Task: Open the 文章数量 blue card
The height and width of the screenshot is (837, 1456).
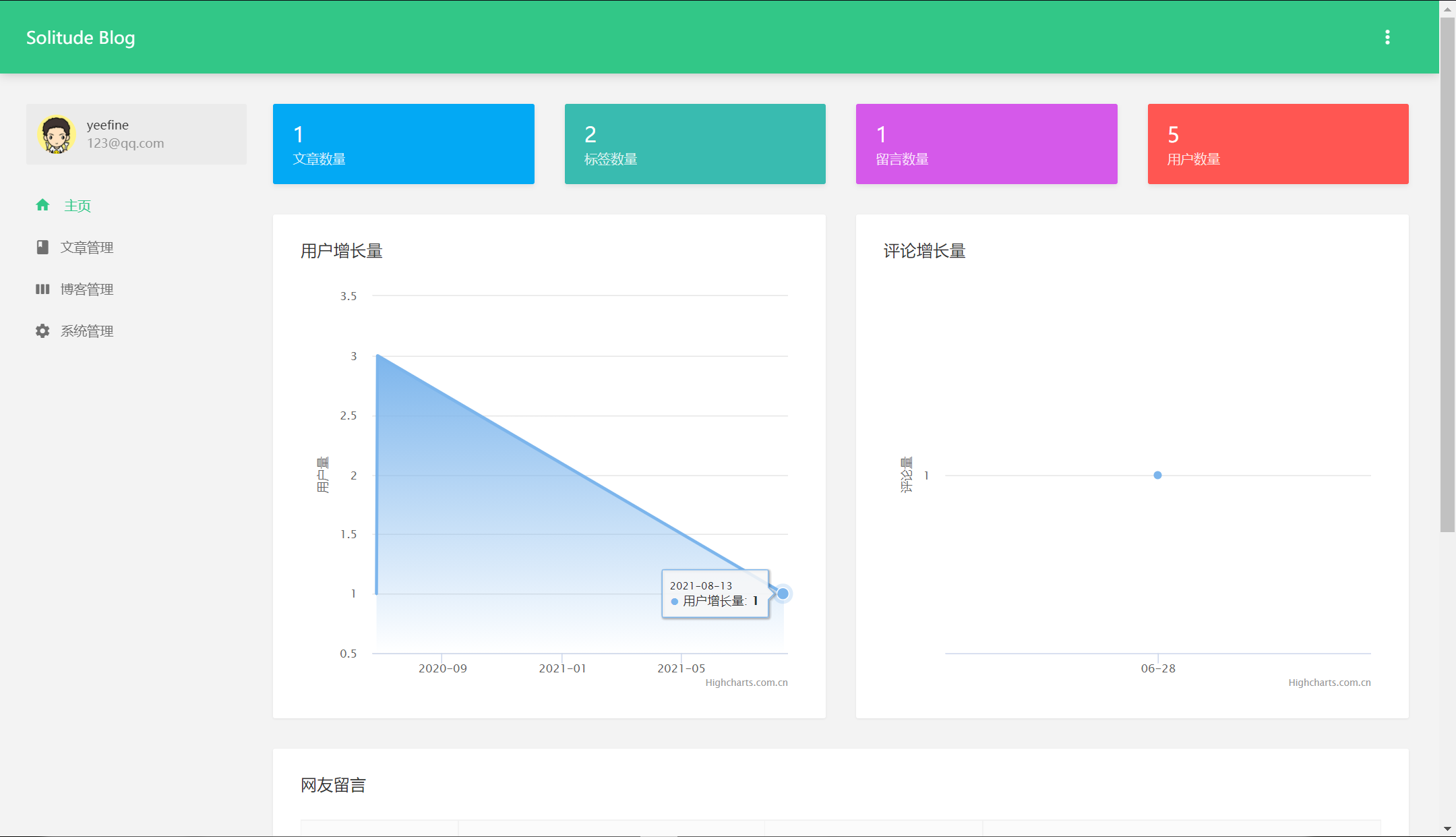Action: [403, 144]
